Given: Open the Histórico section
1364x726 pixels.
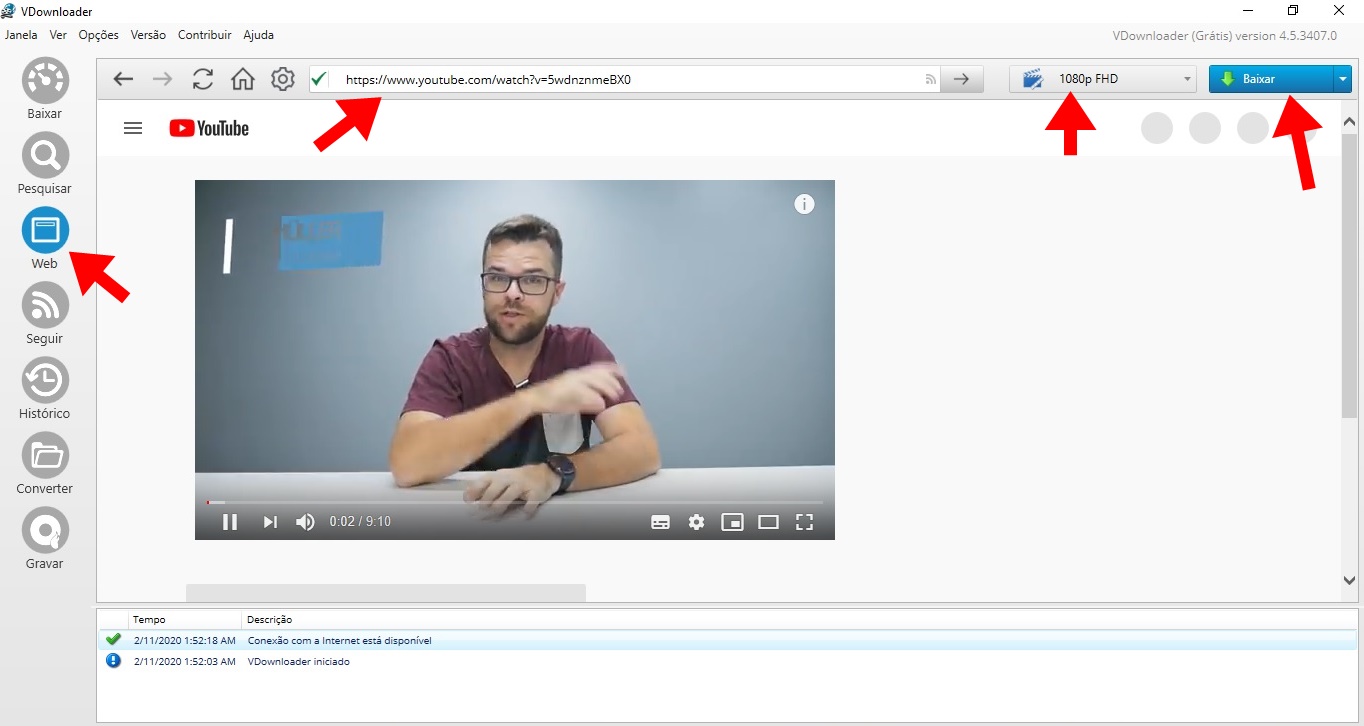Looking at the screenshot, I should coord(45,389).
